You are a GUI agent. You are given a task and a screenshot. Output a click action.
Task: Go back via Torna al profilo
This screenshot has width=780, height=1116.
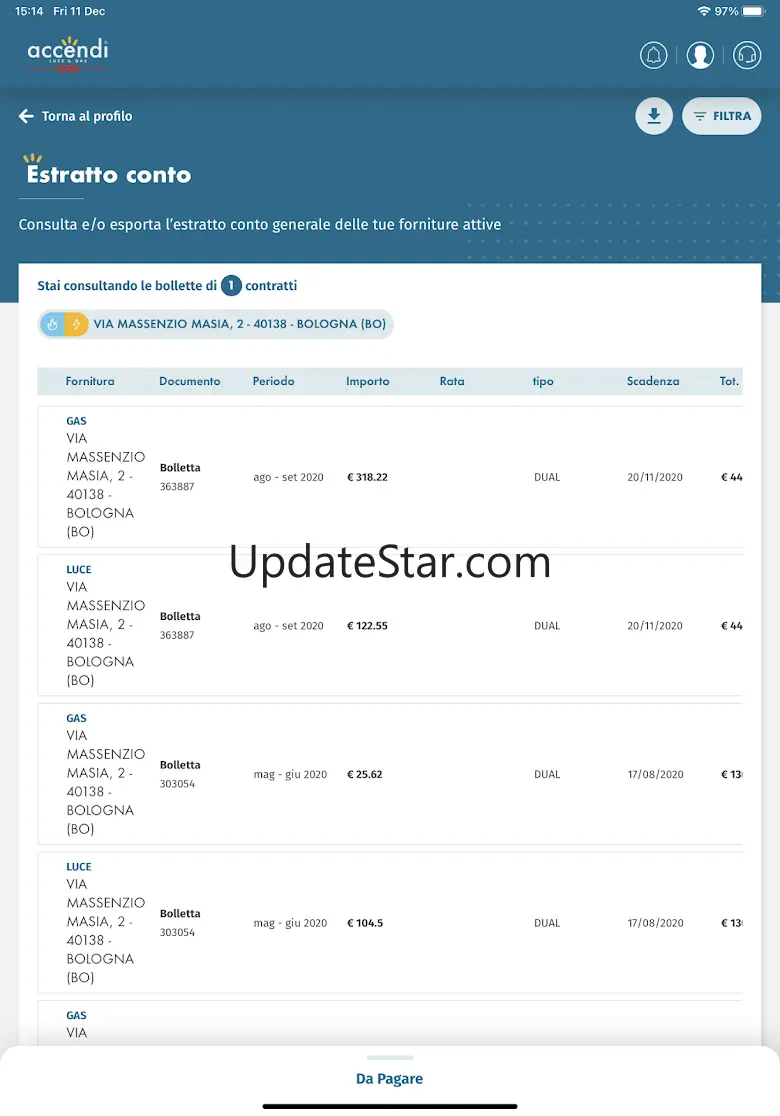[x=75, y=116]
